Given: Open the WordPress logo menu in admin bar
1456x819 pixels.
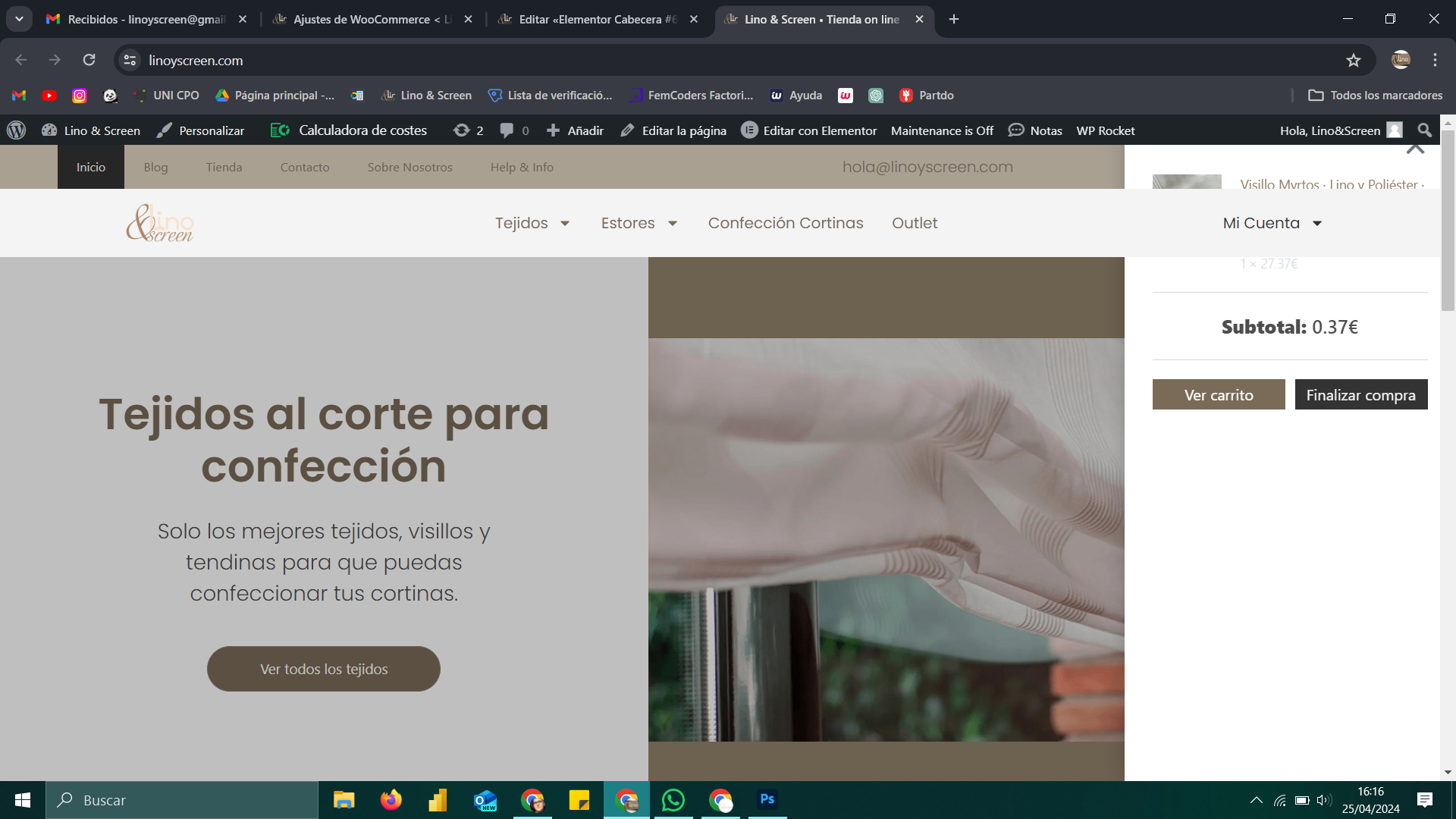Looking at the screenshot, I should tap(17, 130).
